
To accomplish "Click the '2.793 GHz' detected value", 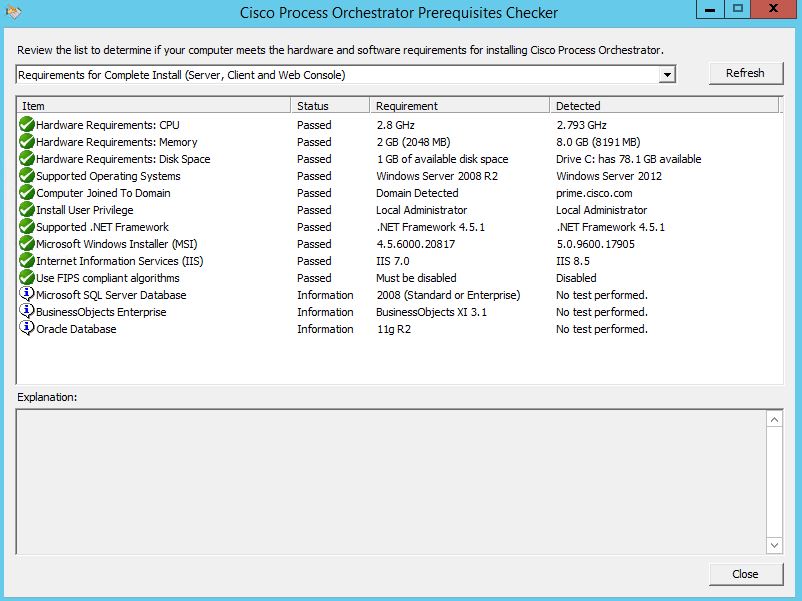I will click(x=582, y=125).
